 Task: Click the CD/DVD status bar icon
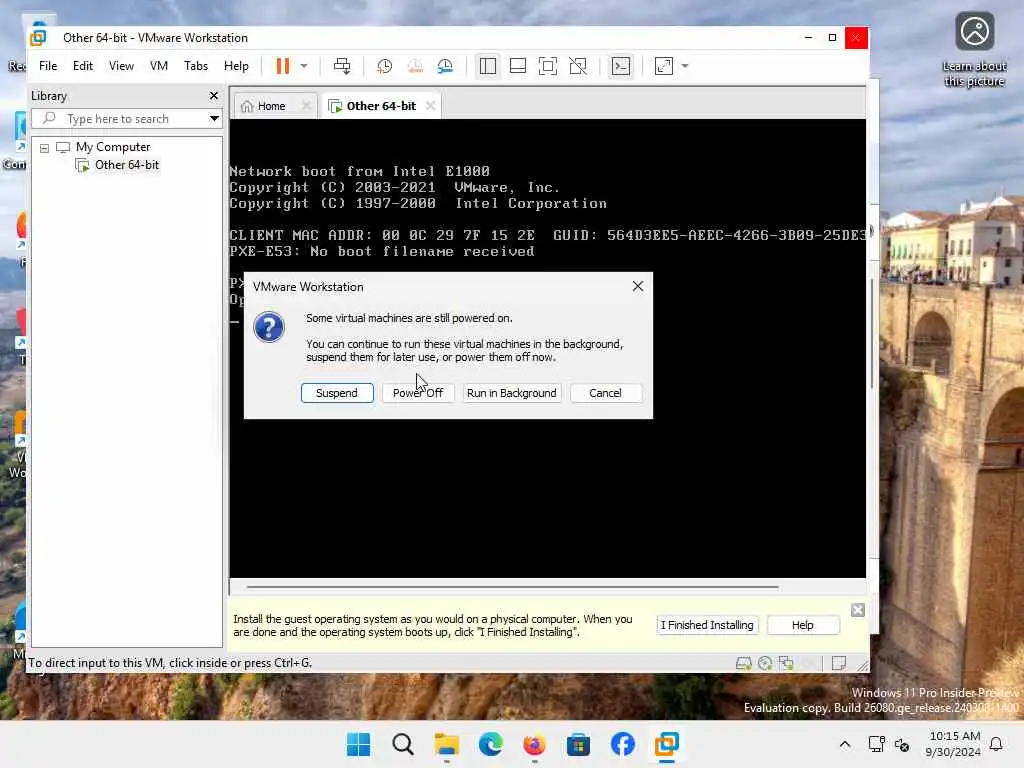765,664
